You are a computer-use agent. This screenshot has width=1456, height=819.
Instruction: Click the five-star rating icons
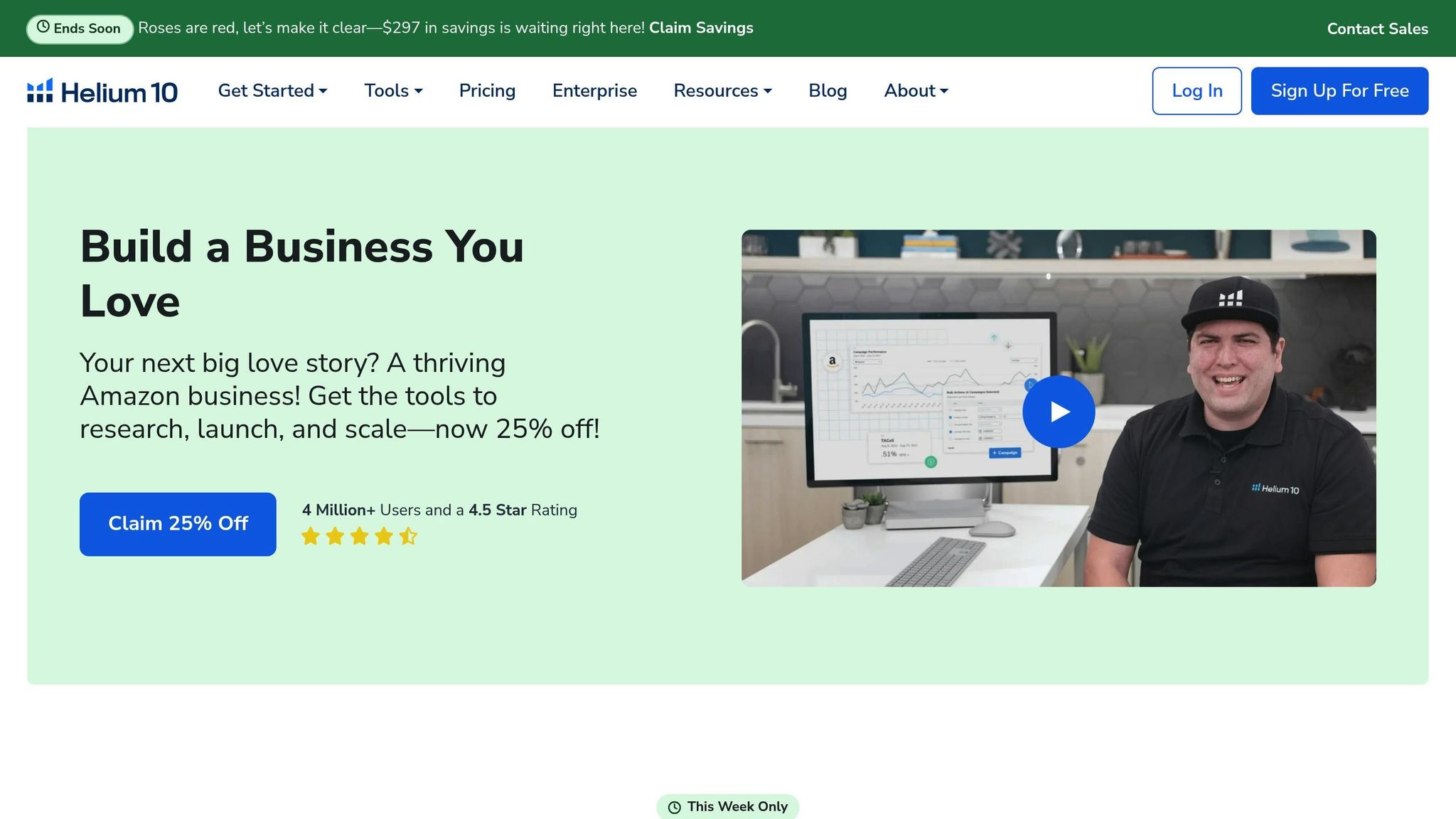click(359, 536)
